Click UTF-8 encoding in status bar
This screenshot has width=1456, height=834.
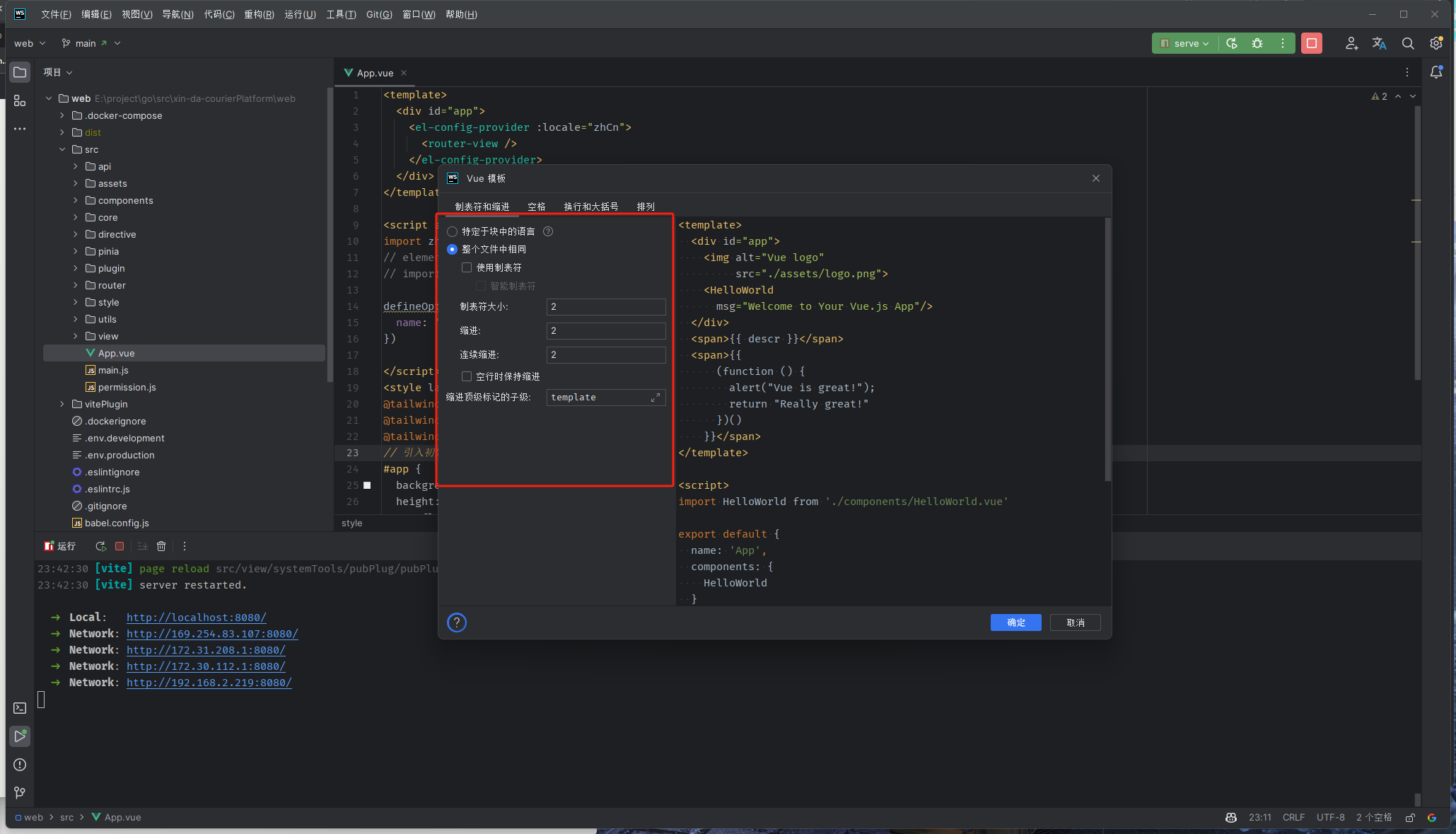(x=1330, y=818)
